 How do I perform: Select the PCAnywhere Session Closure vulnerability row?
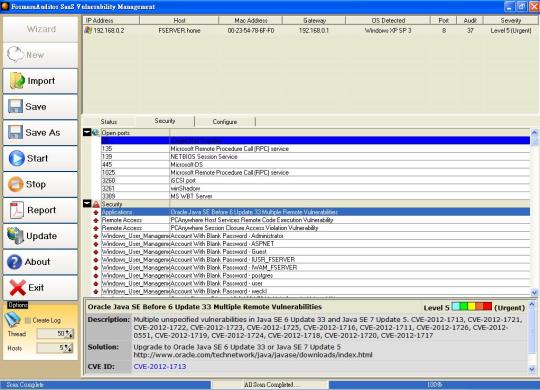click(x=315, y=228)
